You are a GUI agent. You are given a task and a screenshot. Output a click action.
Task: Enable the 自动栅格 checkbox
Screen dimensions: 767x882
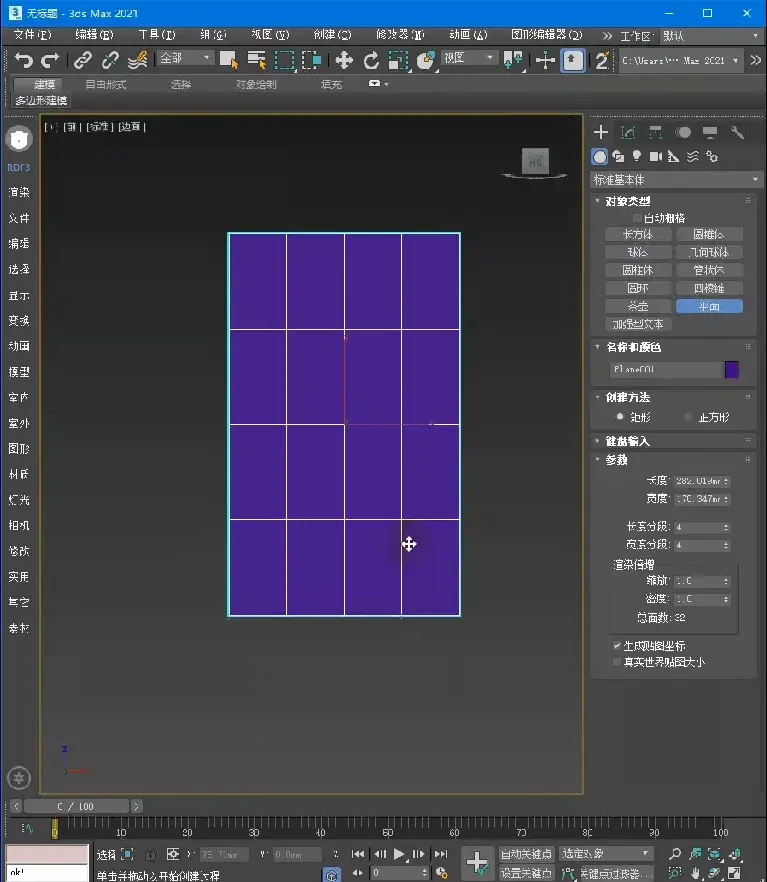pos(636,217)
